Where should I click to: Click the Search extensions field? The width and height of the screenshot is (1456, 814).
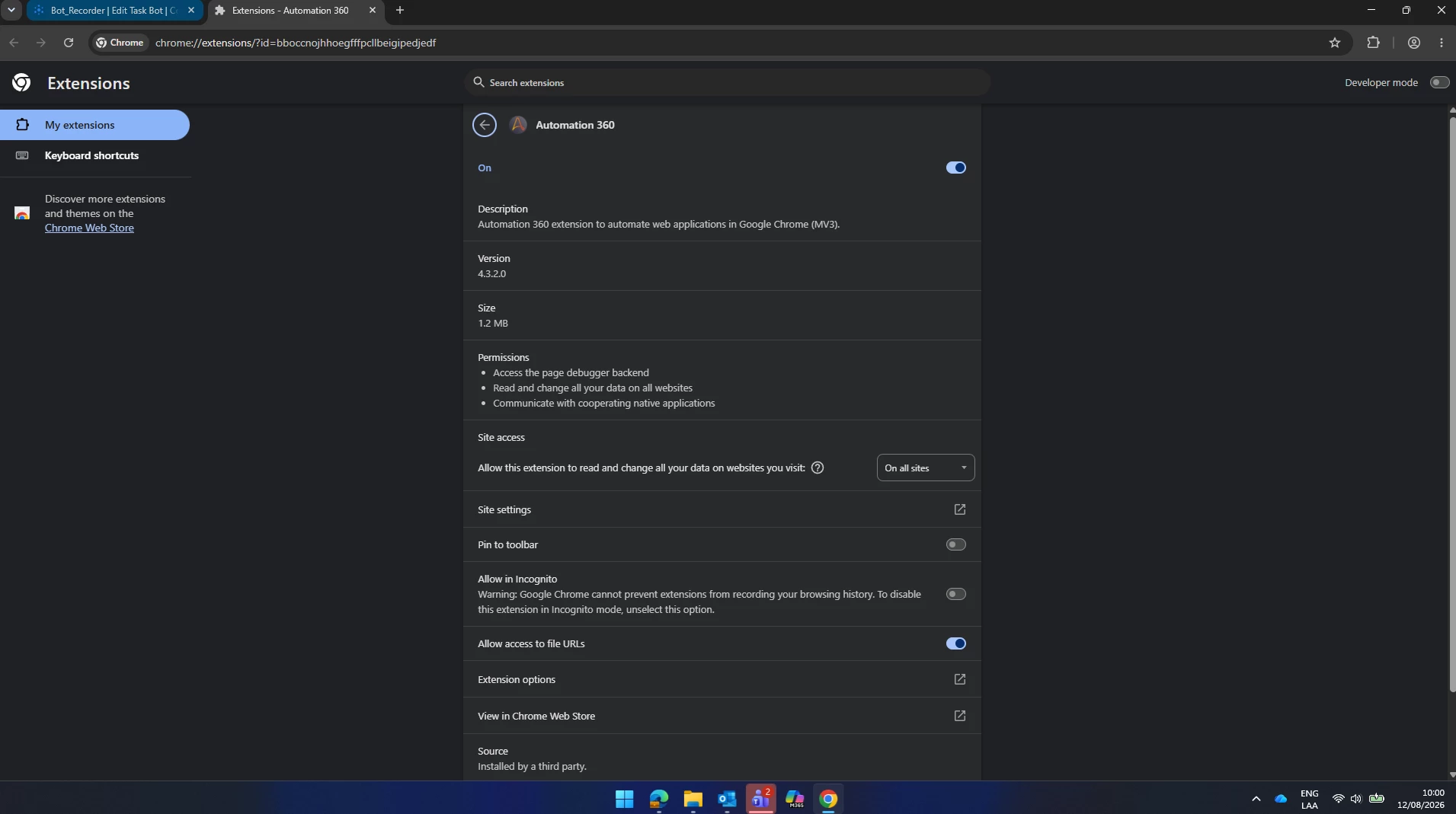pyautogui.click(x=727, y=82)
